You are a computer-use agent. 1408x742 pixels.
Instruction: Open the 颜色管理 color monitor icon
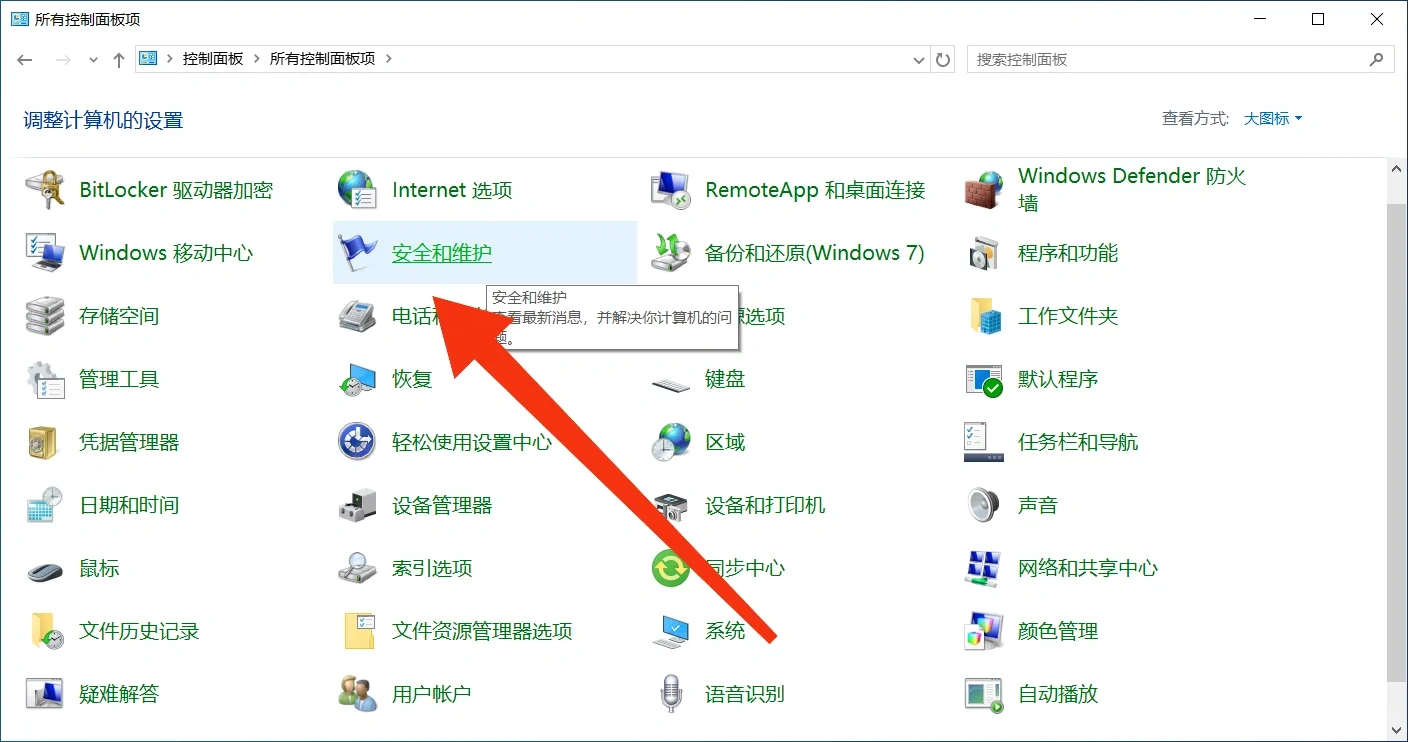click(x=984, y=631)
